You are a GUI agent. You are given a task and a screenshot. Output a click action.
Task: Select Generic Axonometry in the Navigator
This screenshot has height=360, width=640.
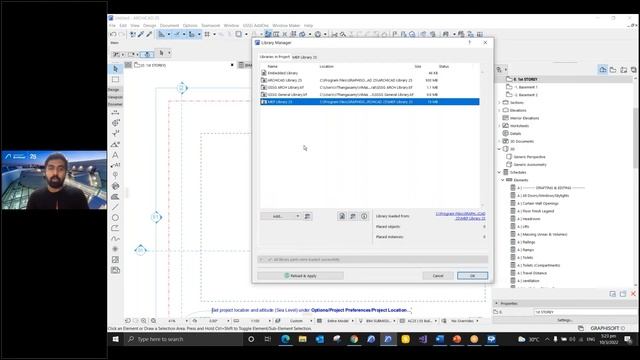coord(530,164)
